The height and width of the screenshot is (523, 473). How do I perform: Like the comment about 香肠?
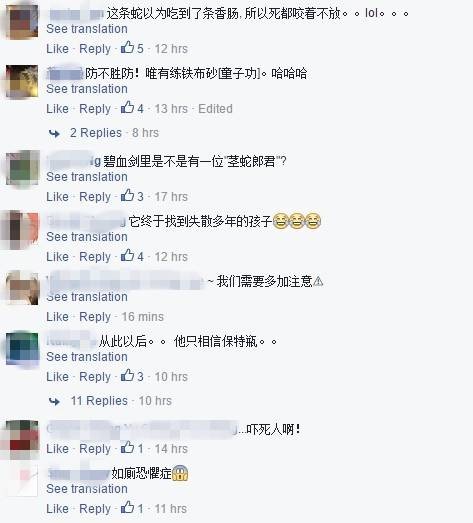coord(57,49)
